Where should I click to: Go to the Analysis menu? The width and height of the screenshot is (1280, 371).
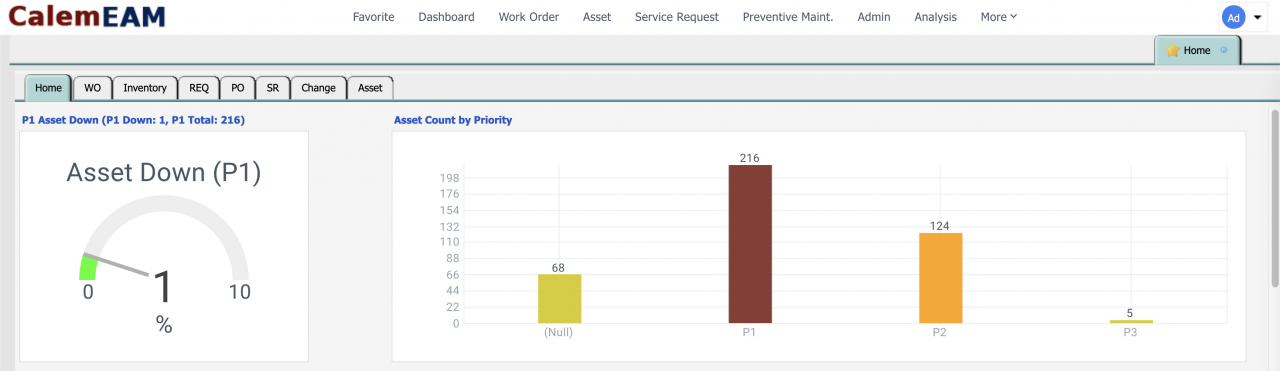click(x=935, y=17)
